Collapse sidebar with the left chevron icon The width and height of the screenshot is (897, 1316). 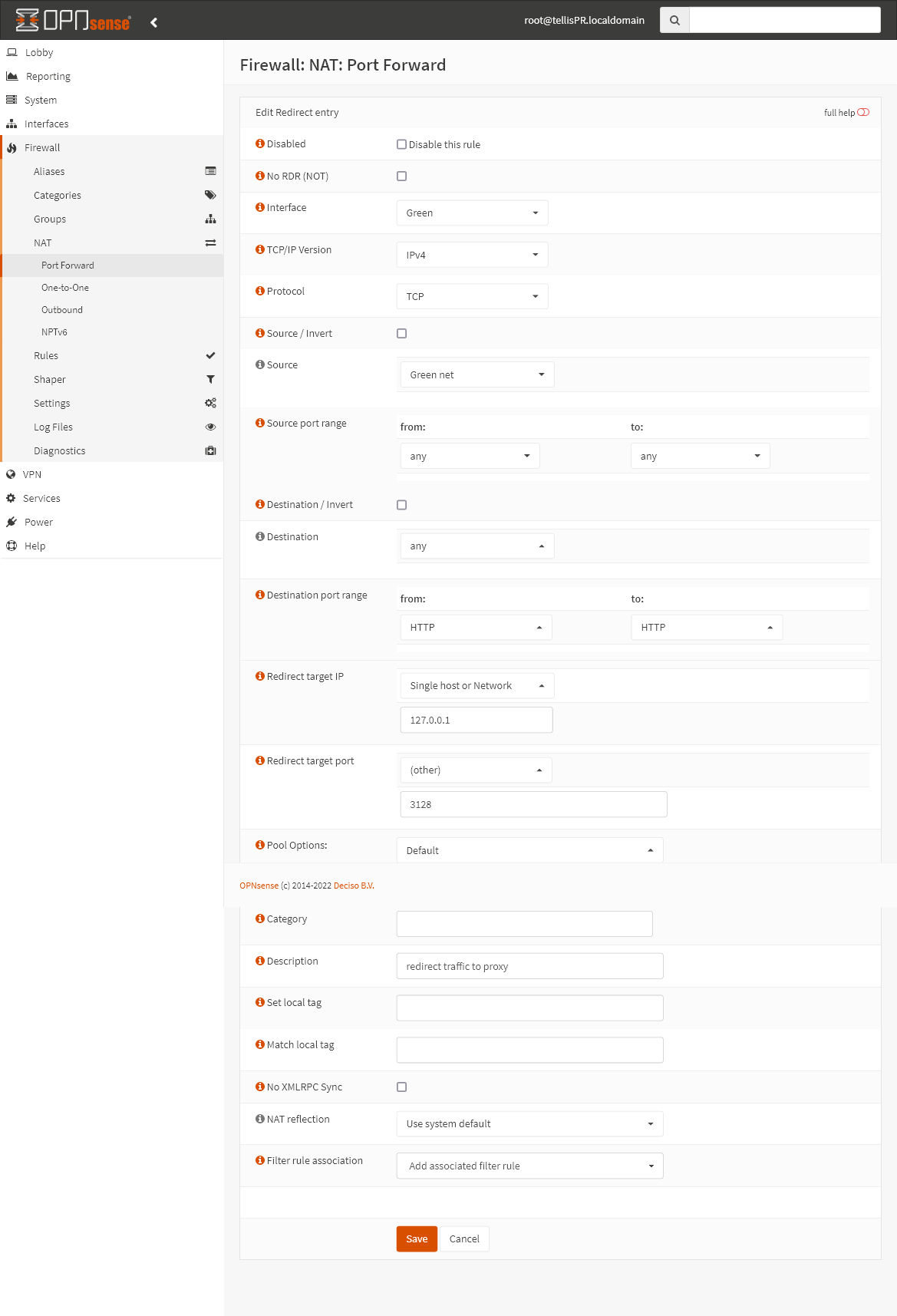coord(154,22)
